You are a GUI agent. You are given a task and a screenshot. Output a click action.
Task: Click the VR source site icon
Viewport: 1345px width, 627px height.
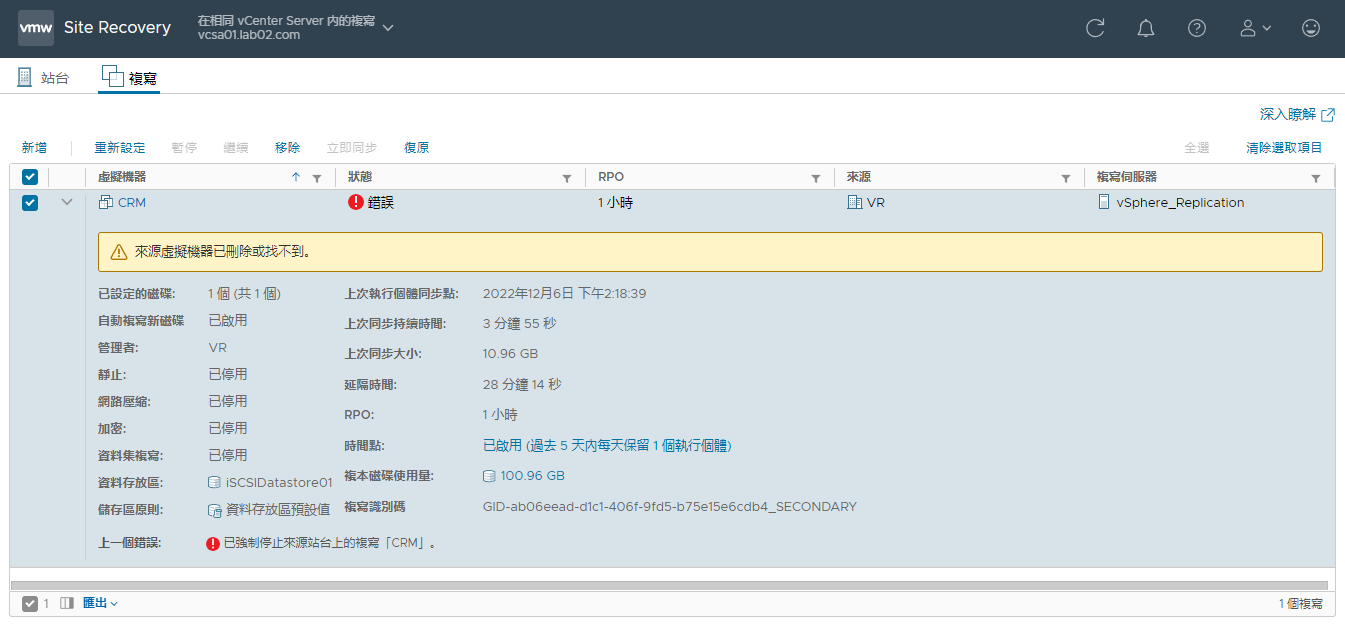click(854, 202)
